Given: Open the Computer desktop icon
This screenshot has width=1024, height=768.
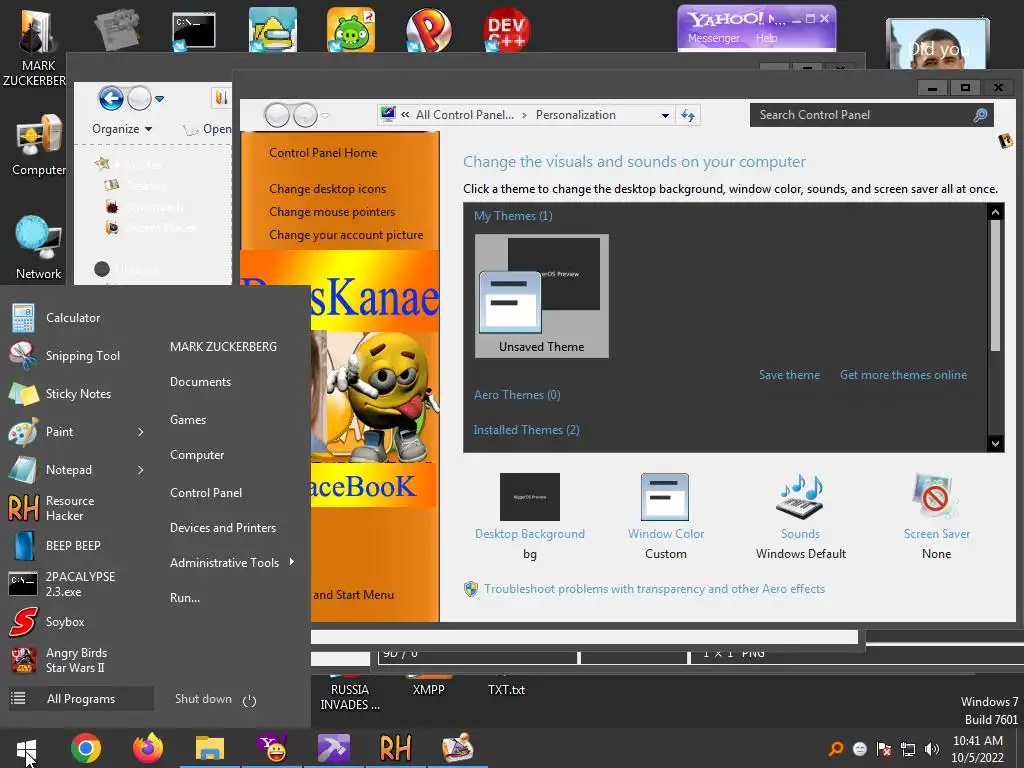Looking at the screenshot, I should point(39,144).
